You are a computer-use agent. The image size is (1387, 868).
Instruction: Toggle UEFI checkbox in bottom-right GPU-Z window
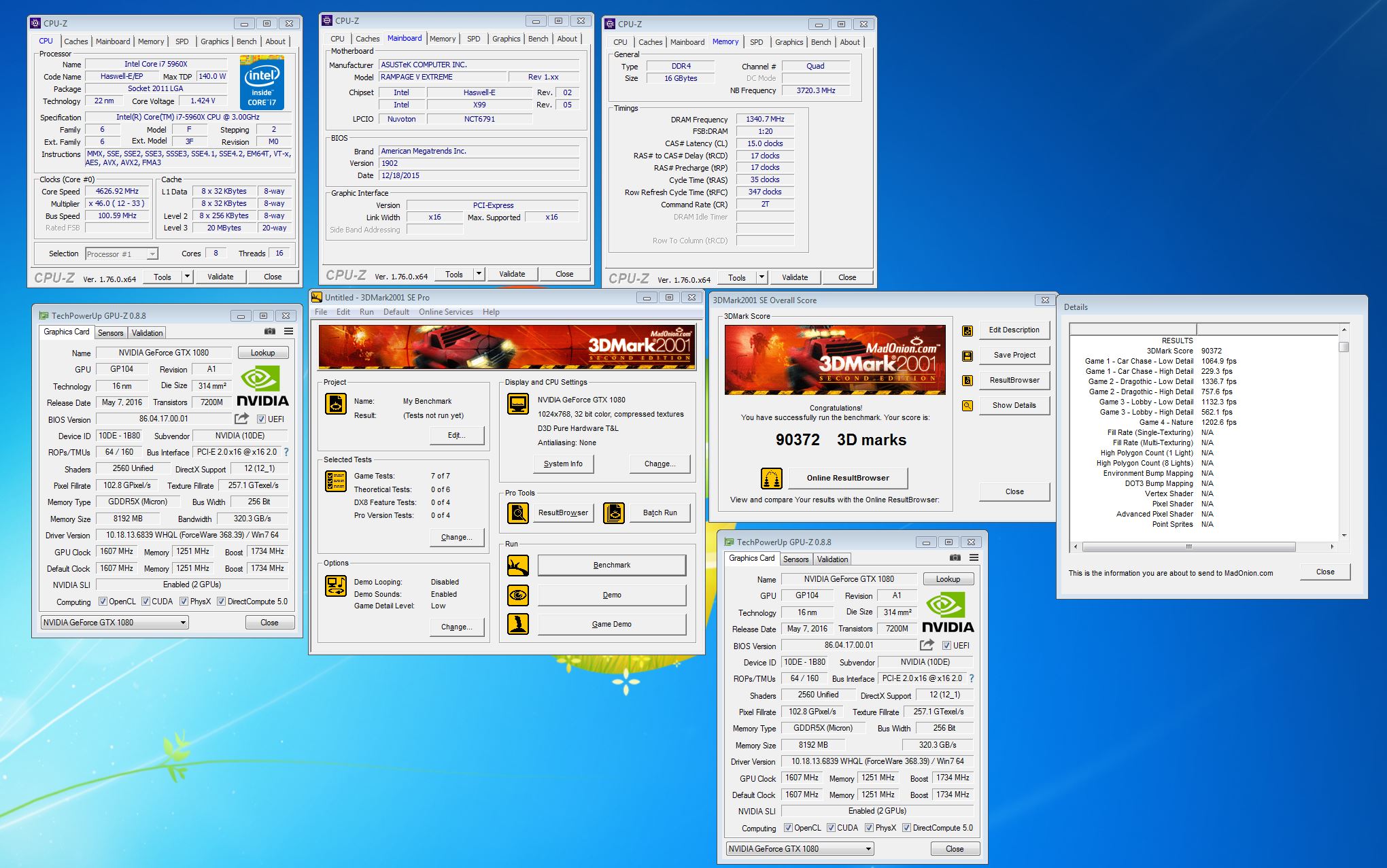(946, 646)
